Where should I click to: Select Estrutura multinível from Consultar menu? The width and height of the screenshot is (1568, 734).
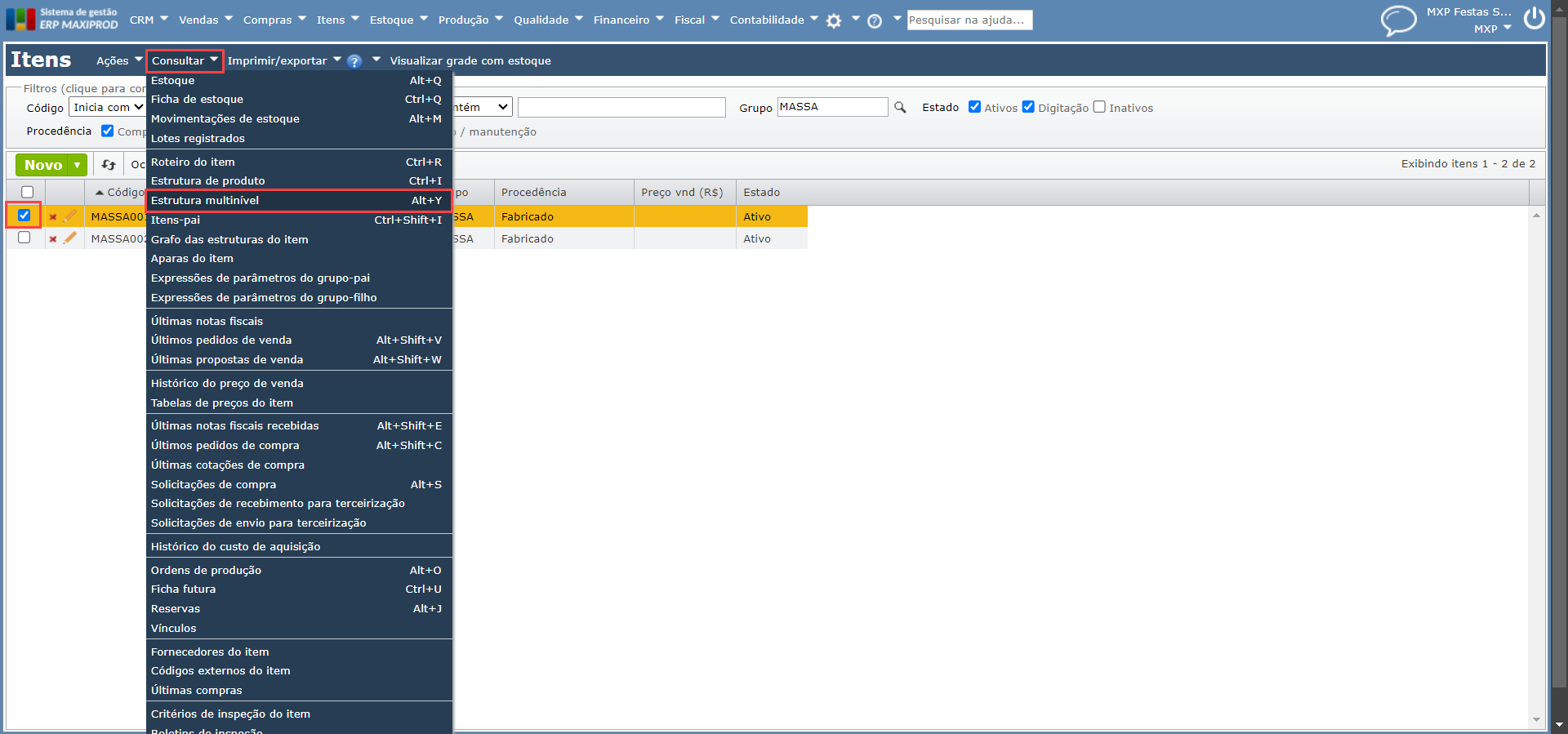(x=299, y=201)
